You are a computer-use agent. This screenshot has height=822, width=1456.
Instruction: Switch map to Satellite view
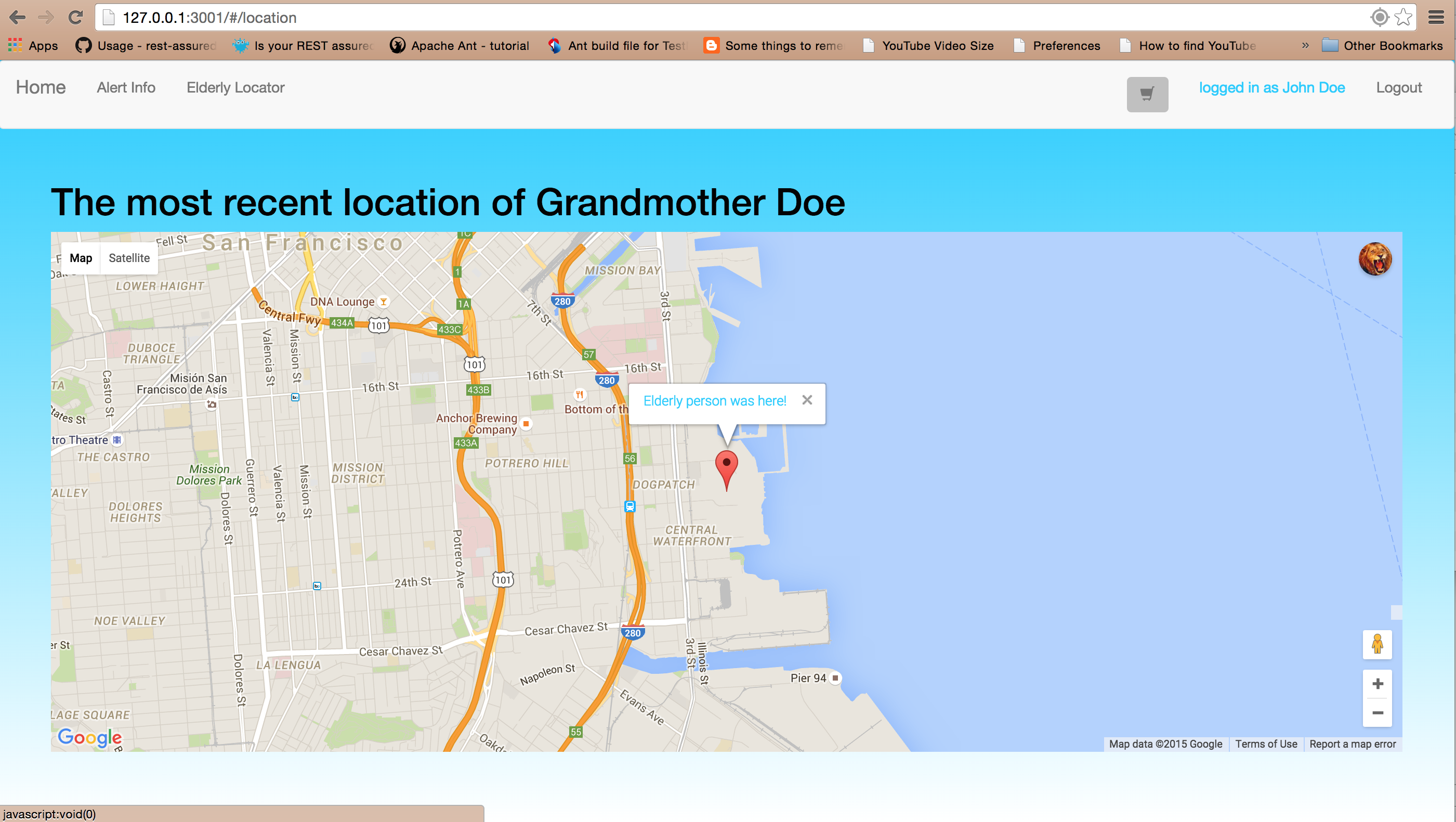point(129,258)
